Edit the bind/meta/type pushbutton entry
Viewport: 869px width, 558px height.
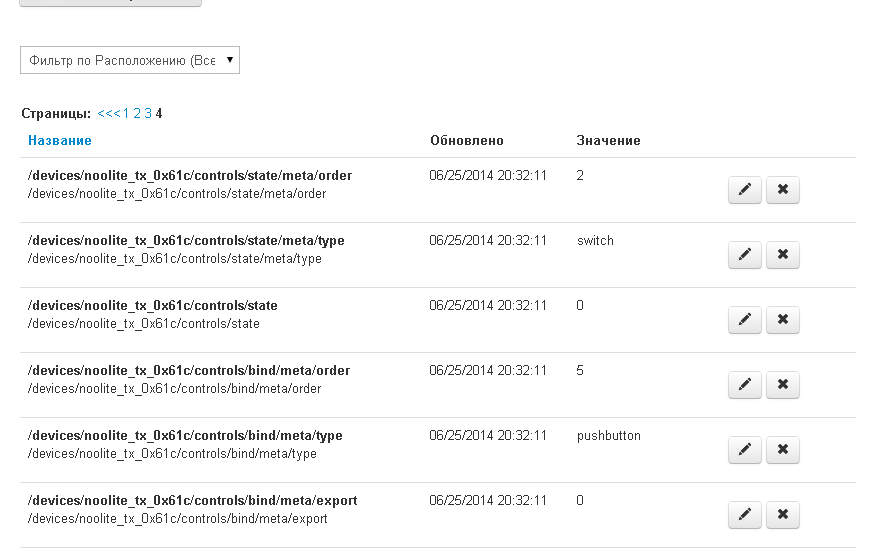(744, 450)
